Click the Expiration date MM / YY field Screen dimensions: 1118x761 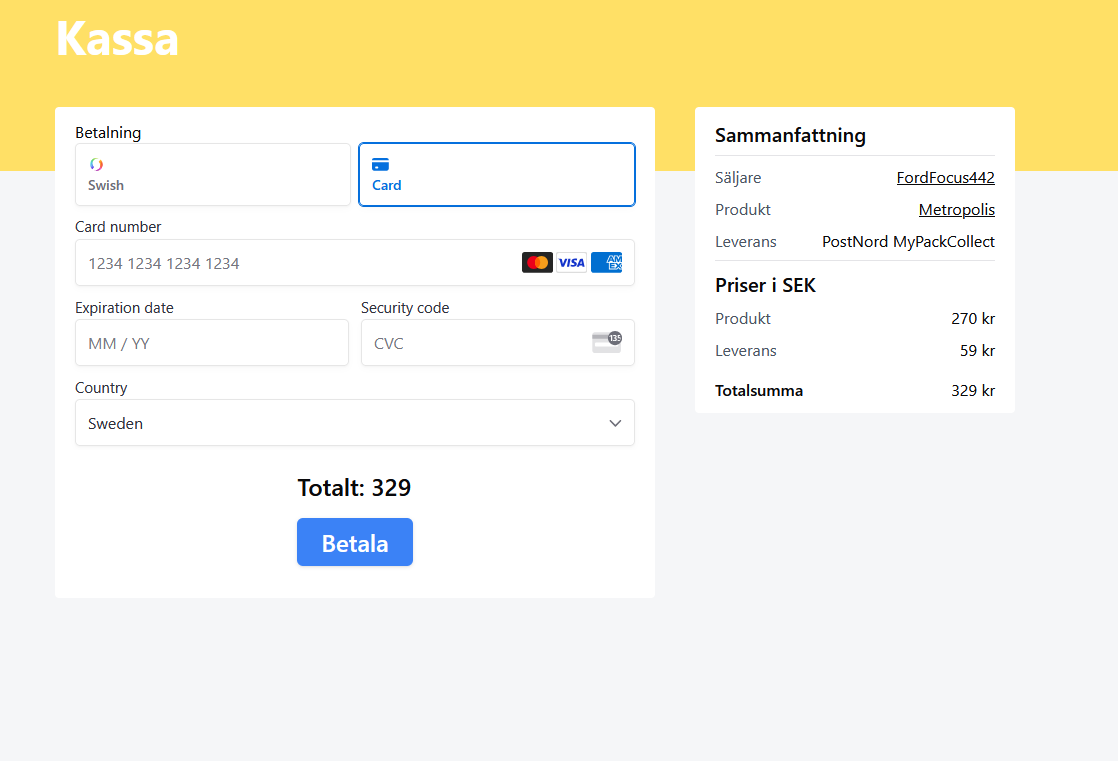211,343
